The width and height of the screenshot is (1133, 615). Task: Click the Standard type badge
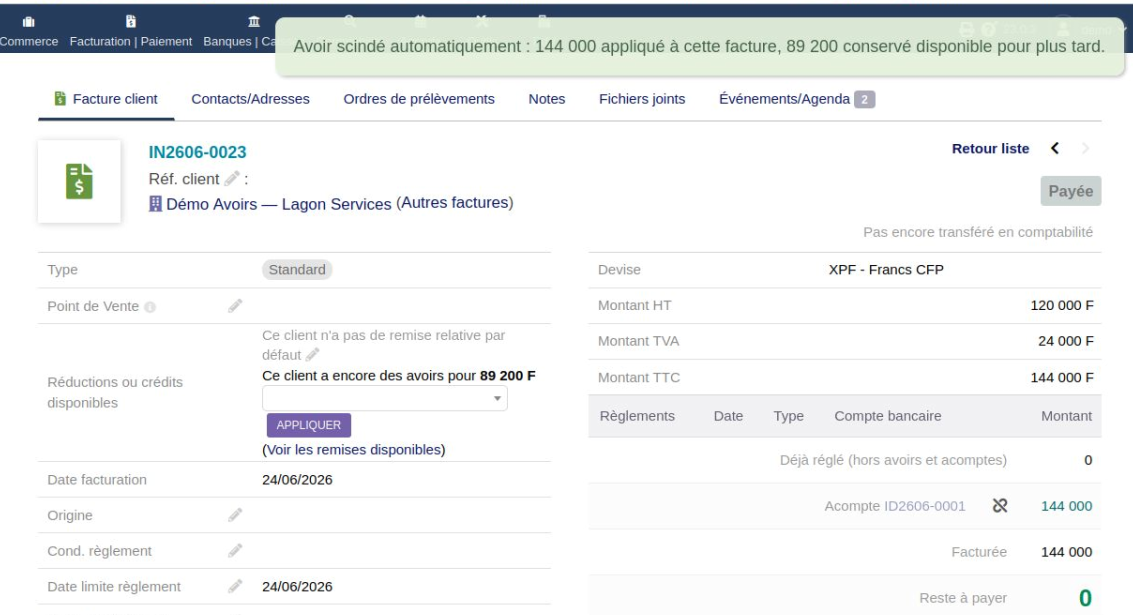pos(297,270)
